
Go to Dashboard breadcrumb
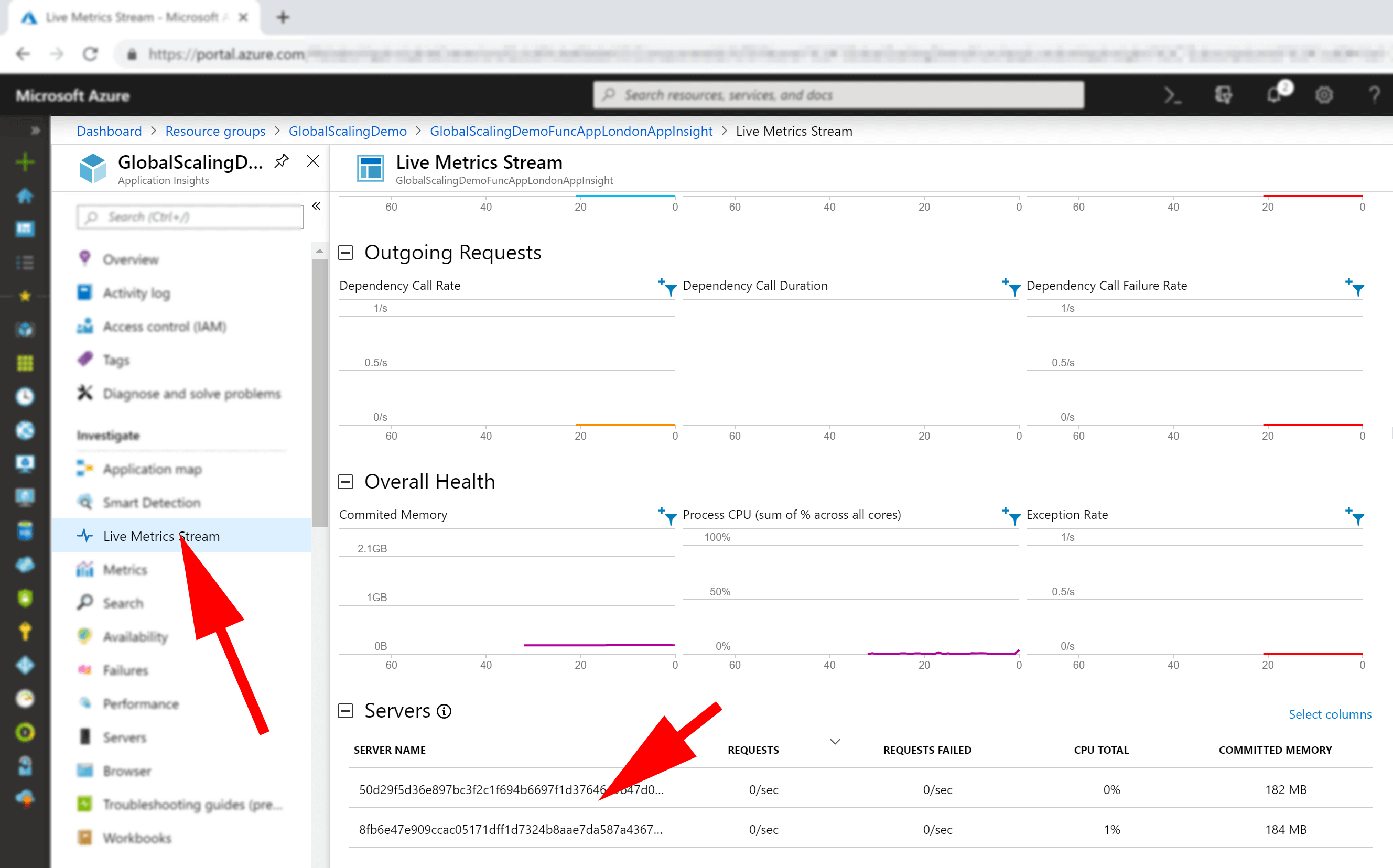click(109, 131)
